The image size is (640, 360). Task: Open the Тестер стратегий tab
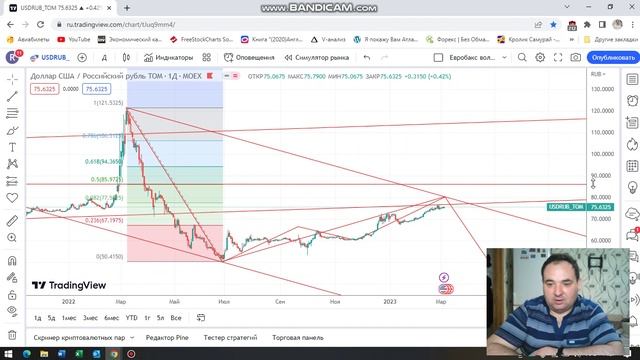click(230, 338)
